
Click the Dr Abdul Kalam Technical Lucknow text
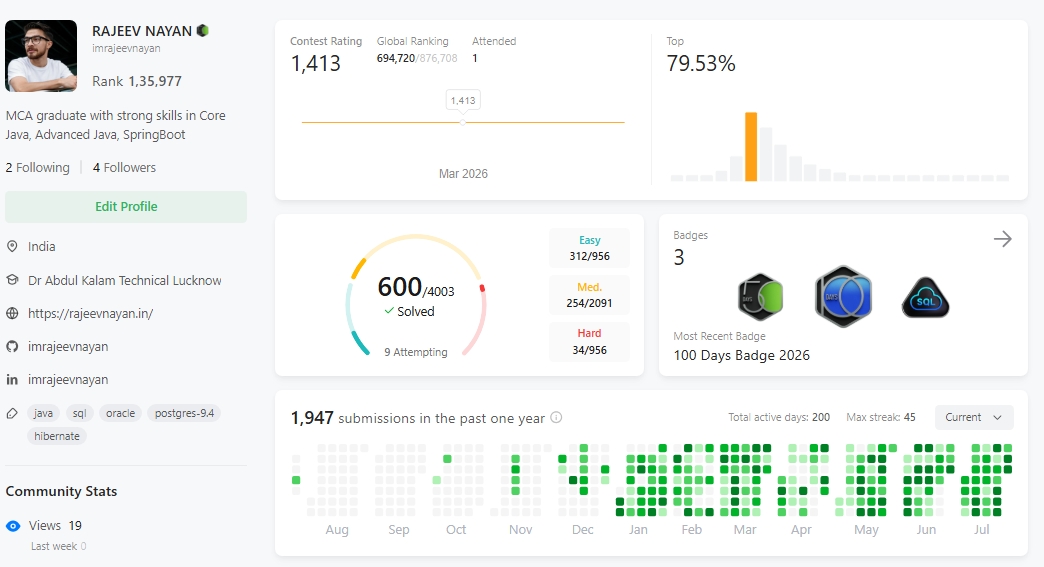[x=125, y=280]
